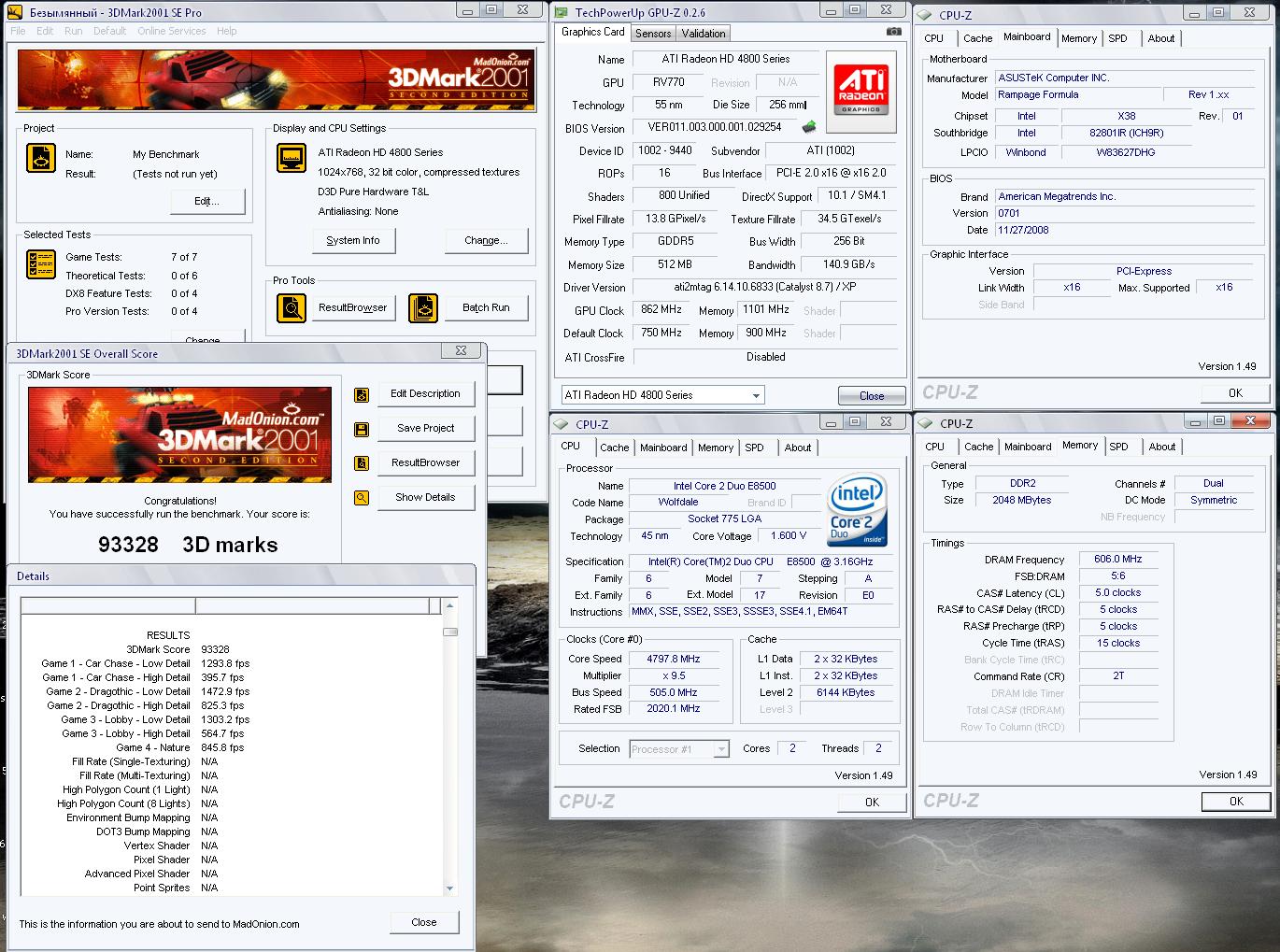Click the ResultBrowser magnifier icon in Pro Tools
Screen dimensions: 1280x952
[x=292, y=307]
